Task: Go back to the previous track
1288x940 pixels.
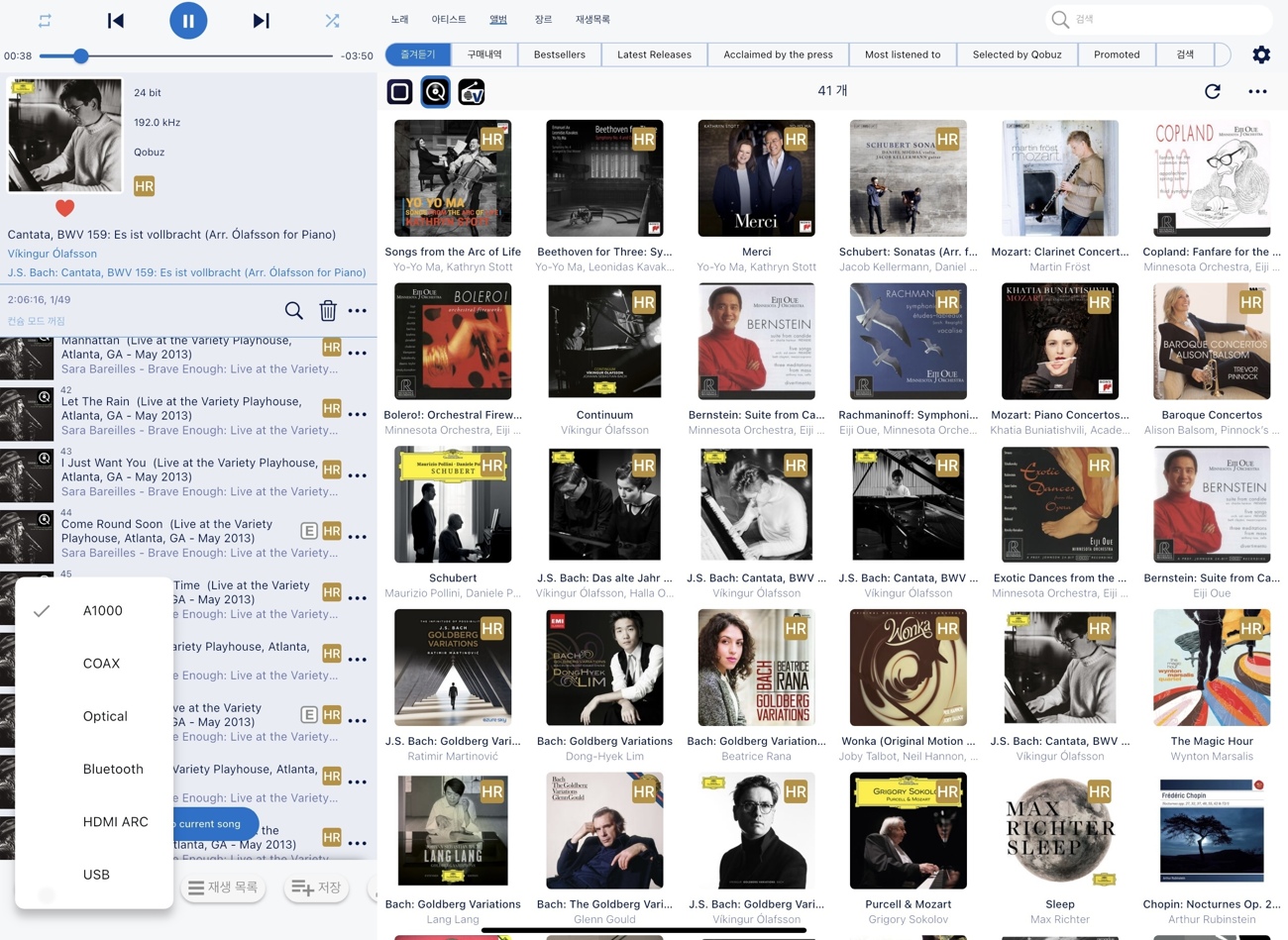Action: point(116,21)
